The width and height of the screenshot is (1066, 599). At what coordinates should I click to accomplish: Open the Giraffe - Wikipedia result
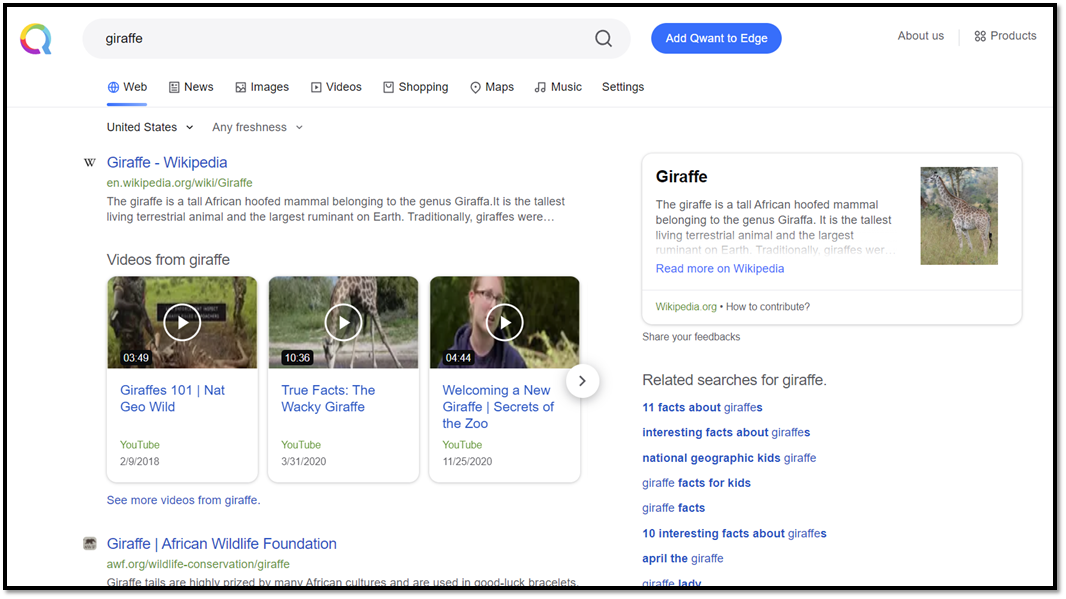[x=167, y=162]
